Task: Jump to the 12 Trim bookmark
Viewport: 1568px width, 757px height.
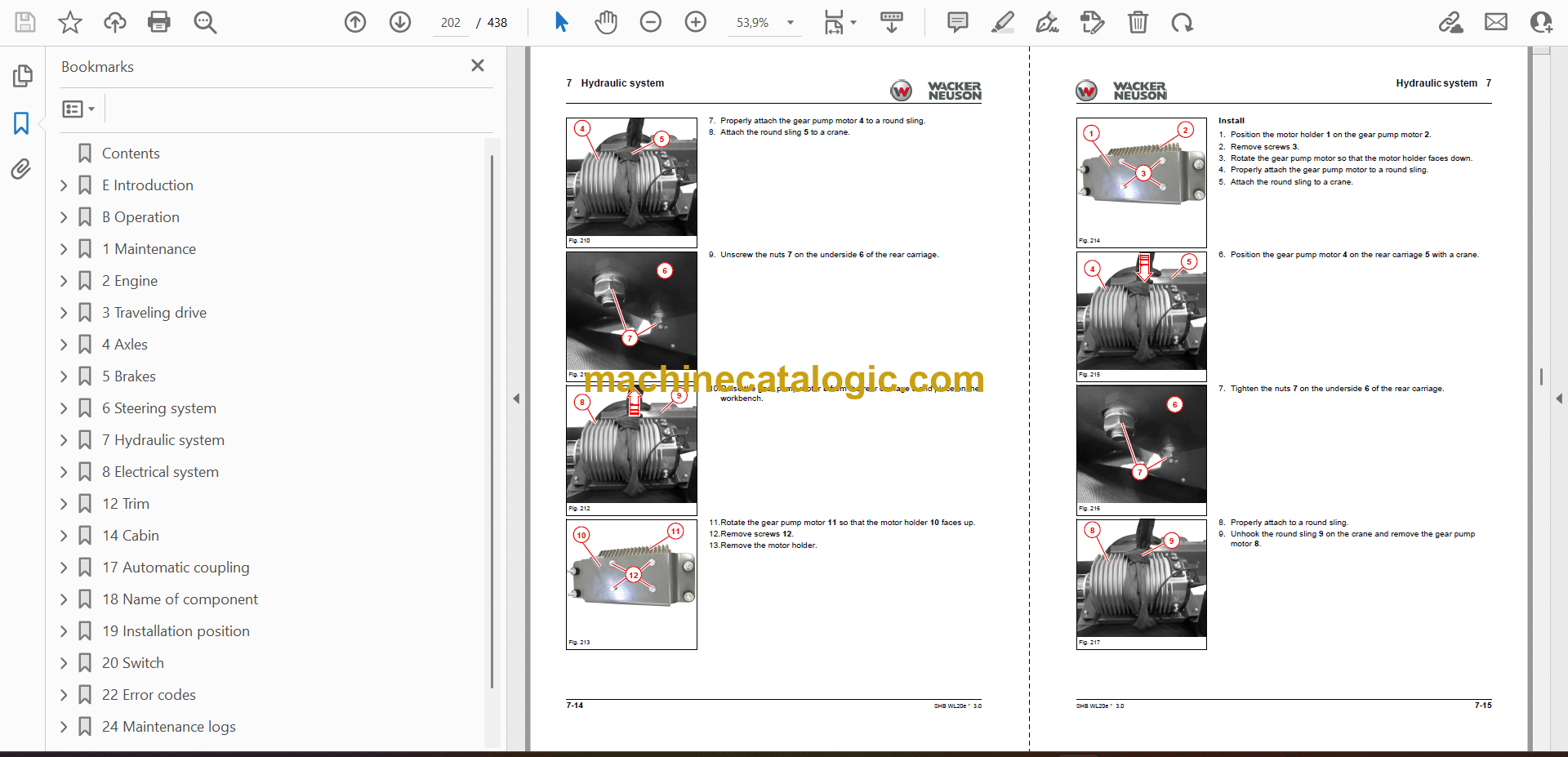Action: (126, 504)
